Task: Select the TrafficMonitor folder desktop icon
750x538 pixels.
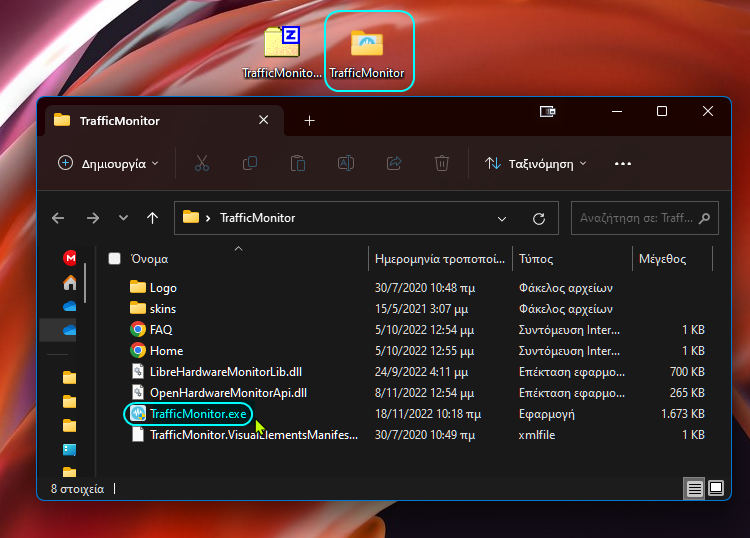Action: pos(367,52)
